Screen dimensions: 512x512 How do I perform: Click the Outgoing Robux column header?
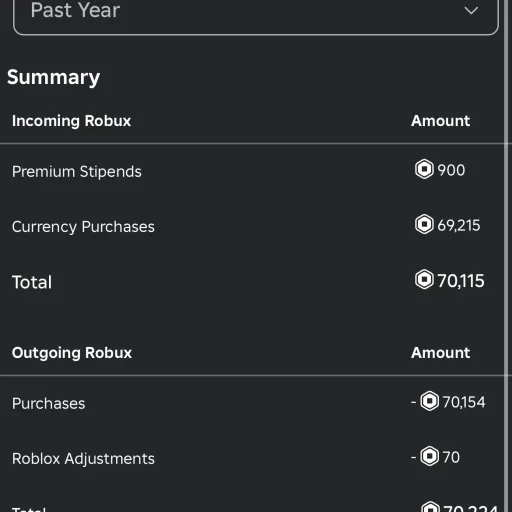coord(72,353)
